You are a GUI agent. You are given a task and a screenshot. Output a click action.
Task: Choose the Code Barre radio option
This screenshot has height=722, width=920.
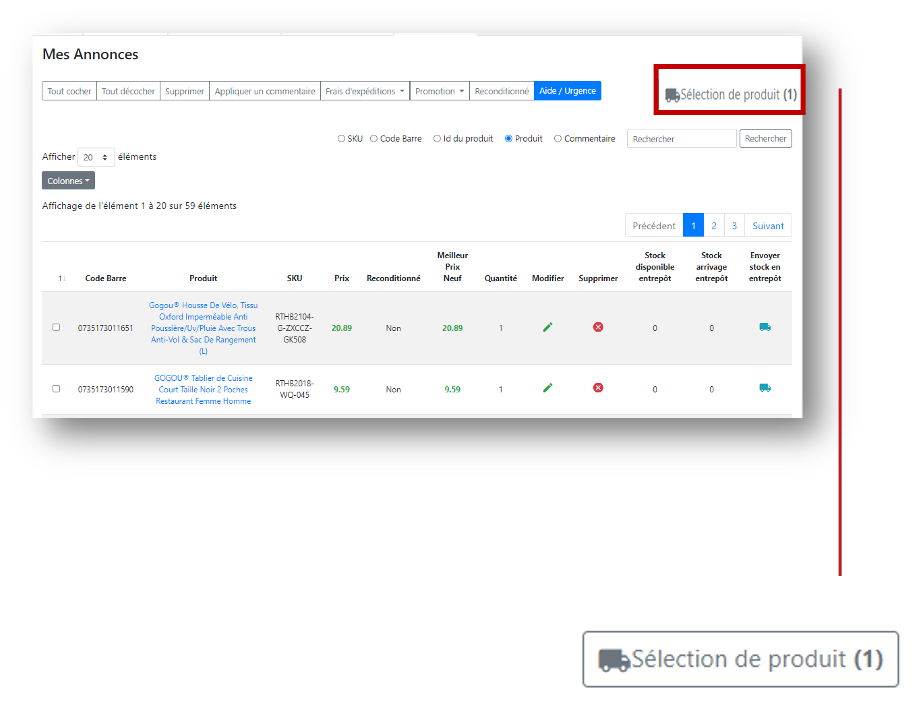tap(374, 139)
